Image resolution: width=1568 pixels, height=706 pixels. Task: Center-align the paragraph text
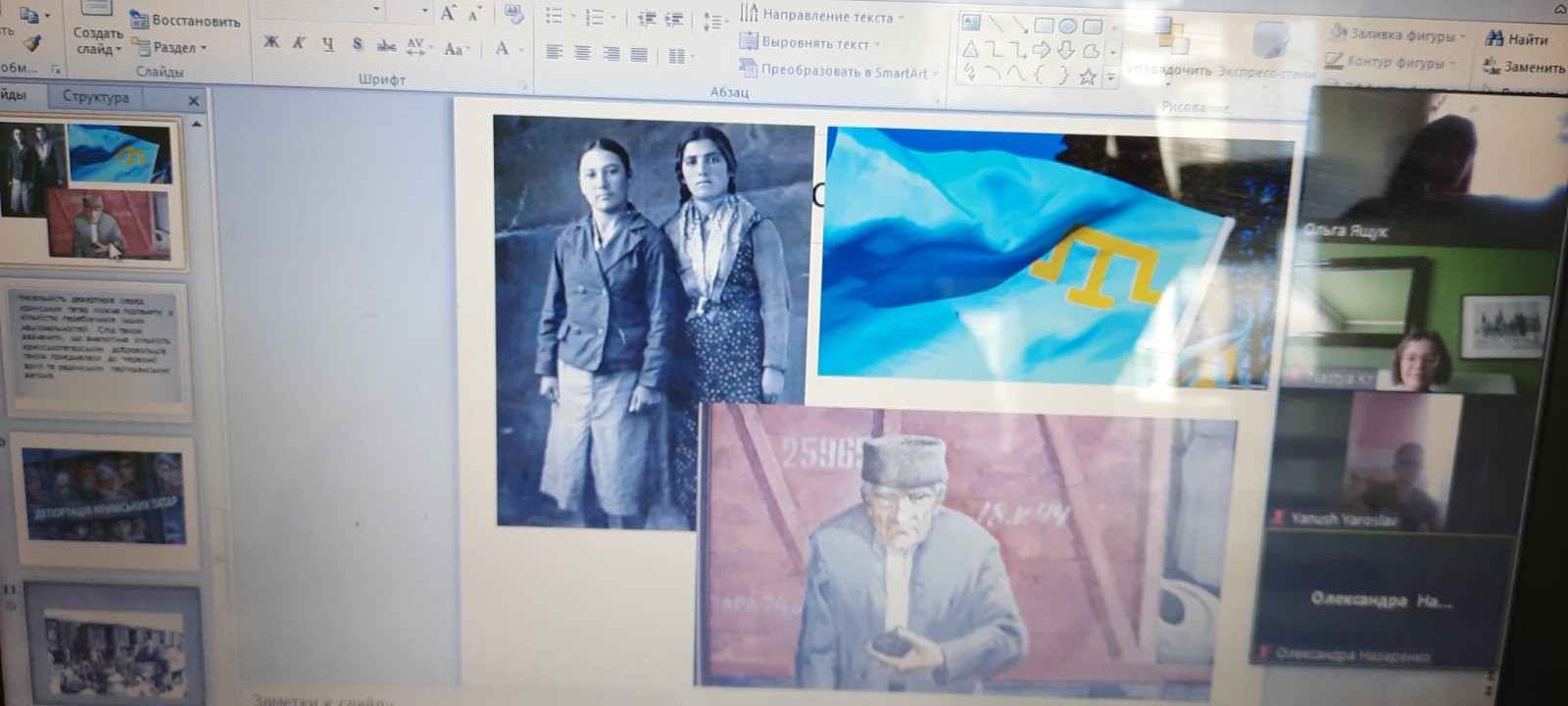582,53
